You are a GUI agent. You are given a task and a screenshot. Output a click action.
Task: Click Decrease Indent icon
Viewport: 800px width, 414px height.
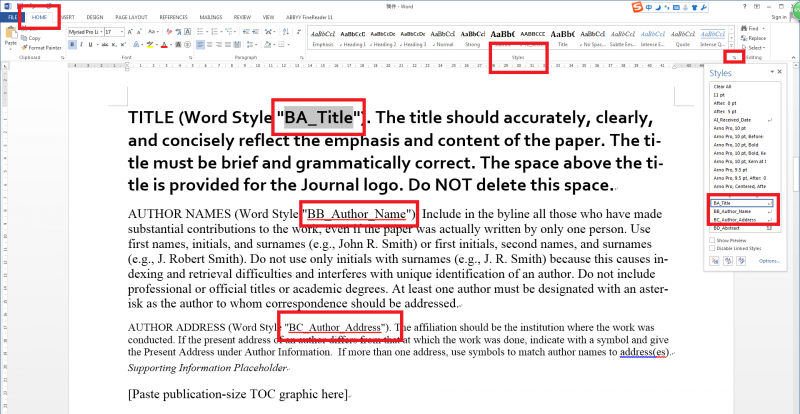[246, 32]
